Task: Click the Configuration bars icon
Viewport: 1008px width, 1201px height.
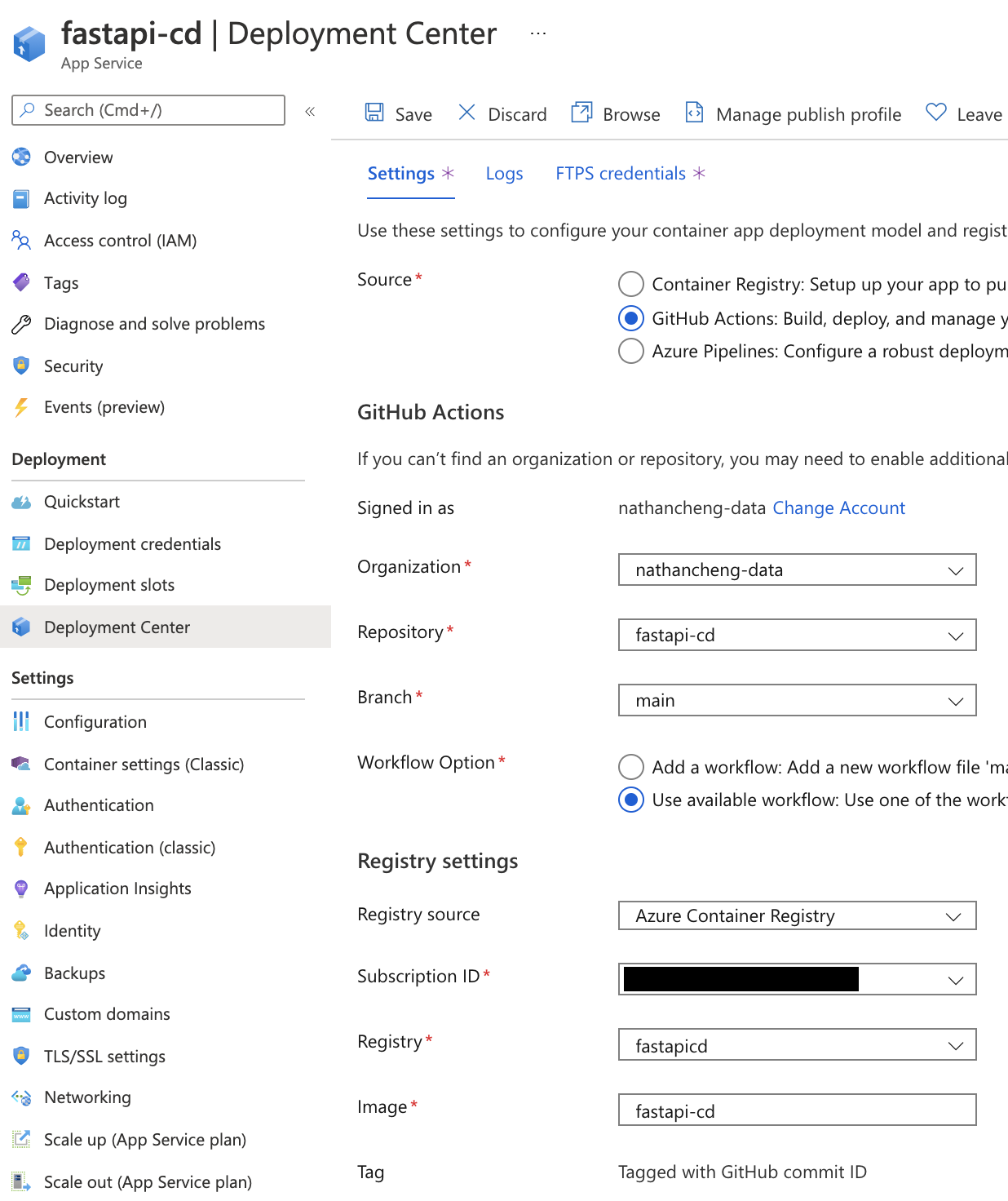Action: pyautogui.click(x=21, y=721)
